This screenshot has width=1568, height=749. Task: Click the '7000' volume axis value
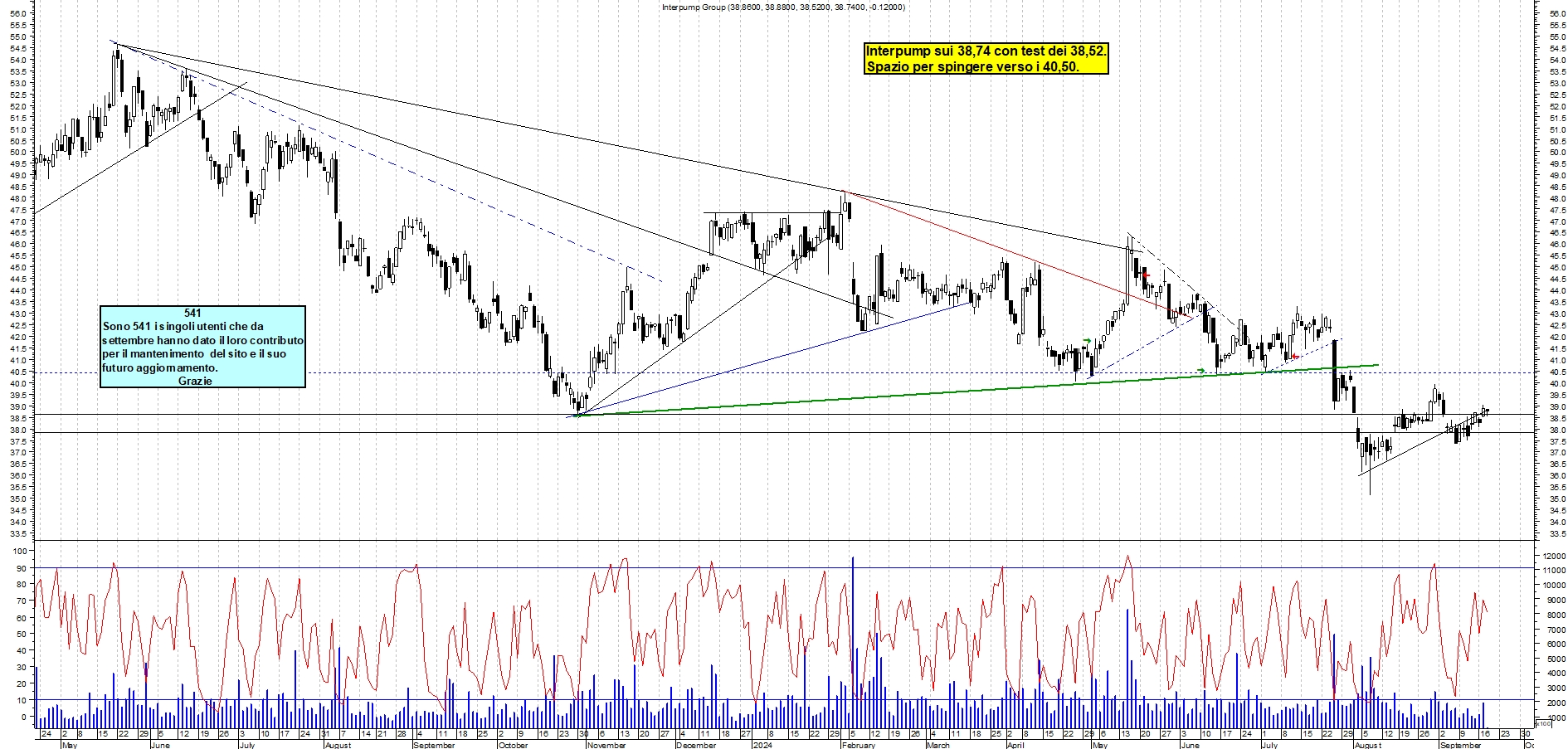click(x=1556, y=630)
